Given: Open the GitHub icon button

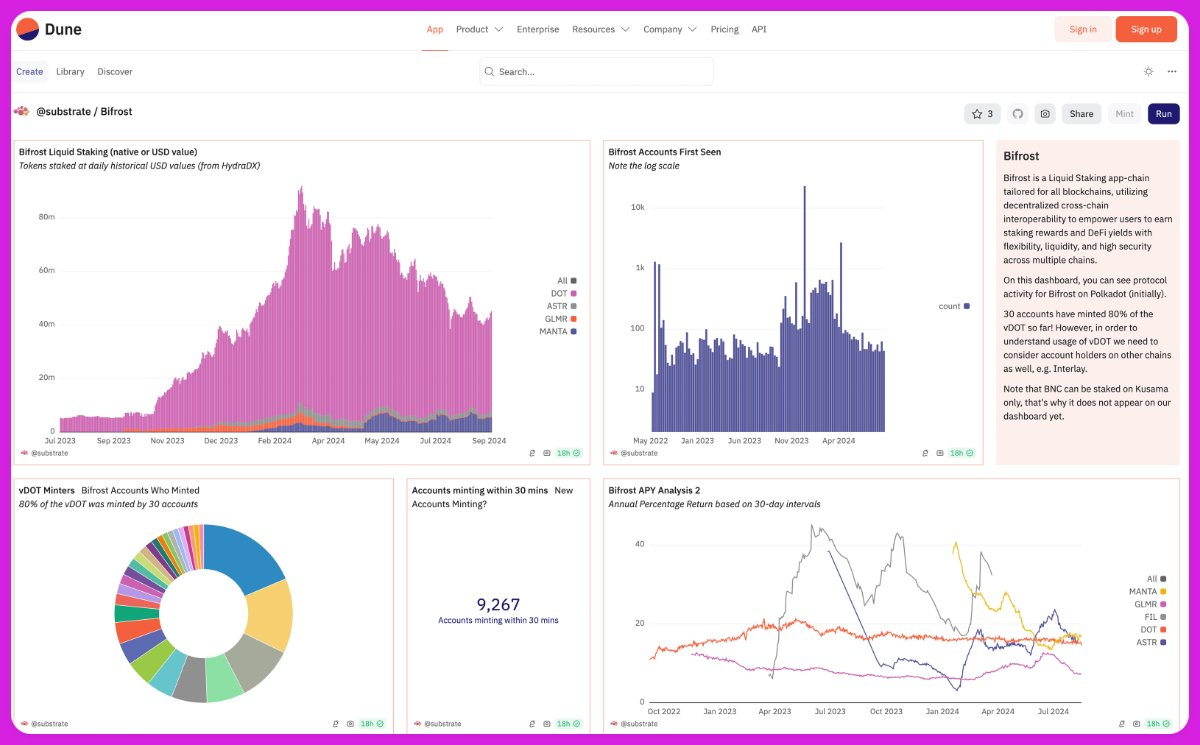Looking at the screenshot, I should click(1018, 114).
